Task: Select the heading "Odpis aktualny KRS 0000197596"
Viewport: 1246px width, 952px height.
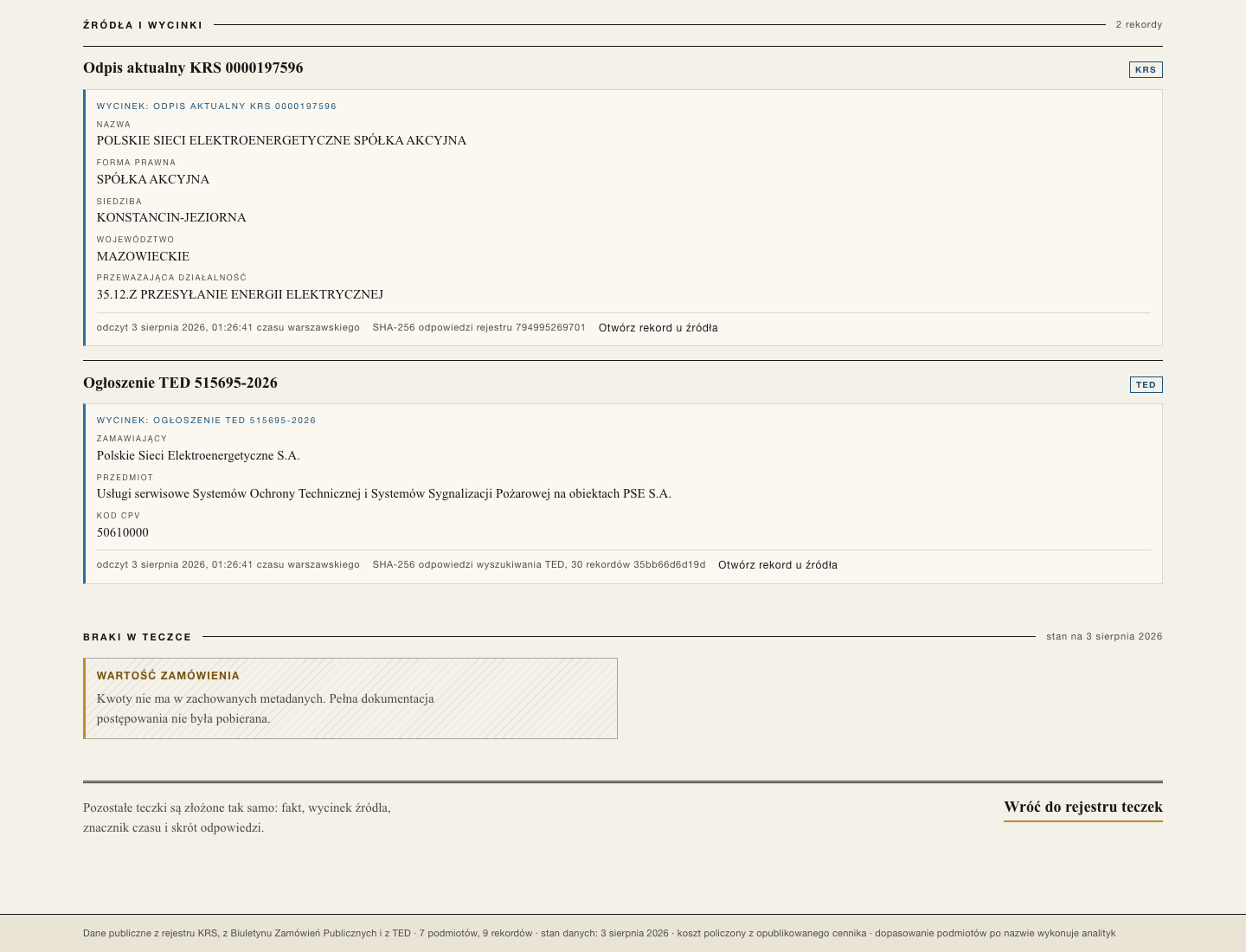Action: [193, 68]
